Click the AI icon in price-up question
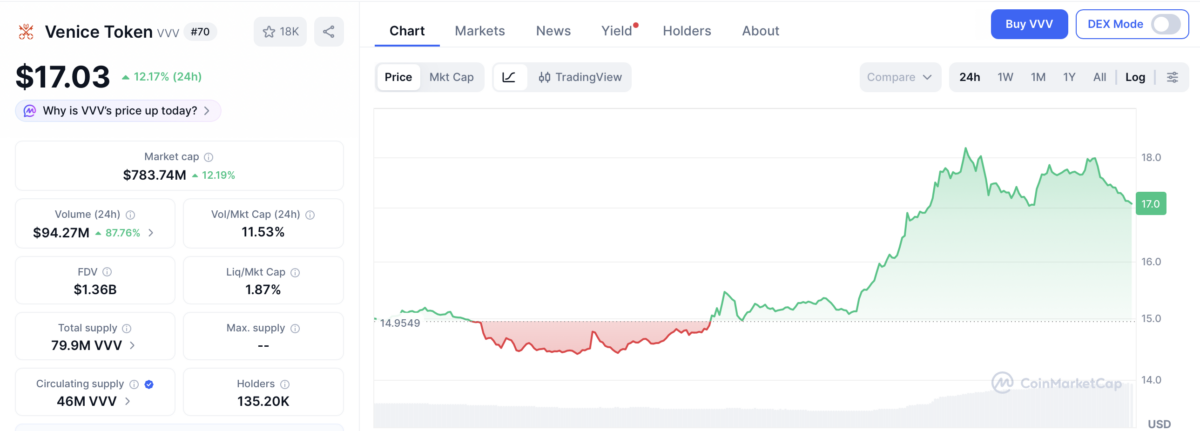 tap(30, 111)
